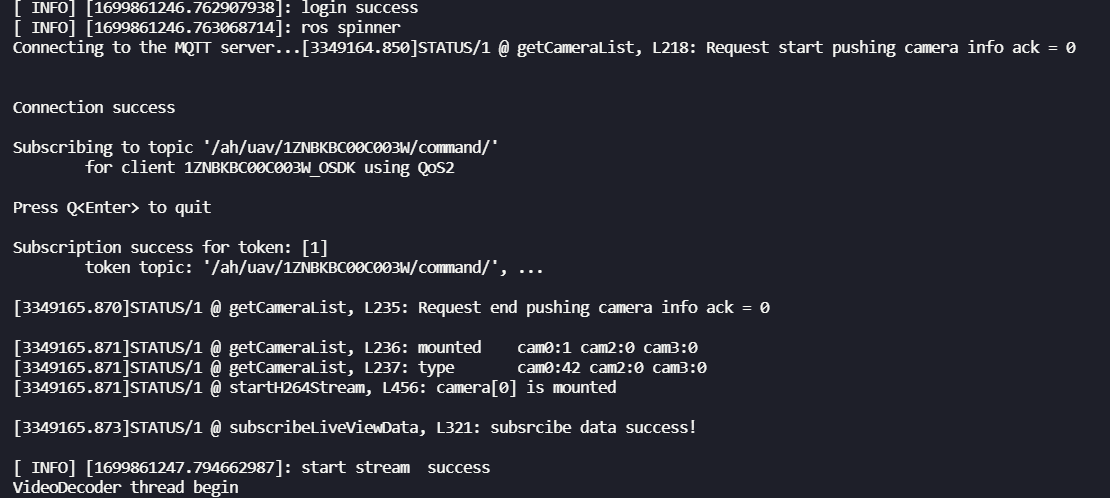Click 'Press Q<Enter> to quit' line
The width and height of the screenshot is (1110, 498).
[112, 208]
